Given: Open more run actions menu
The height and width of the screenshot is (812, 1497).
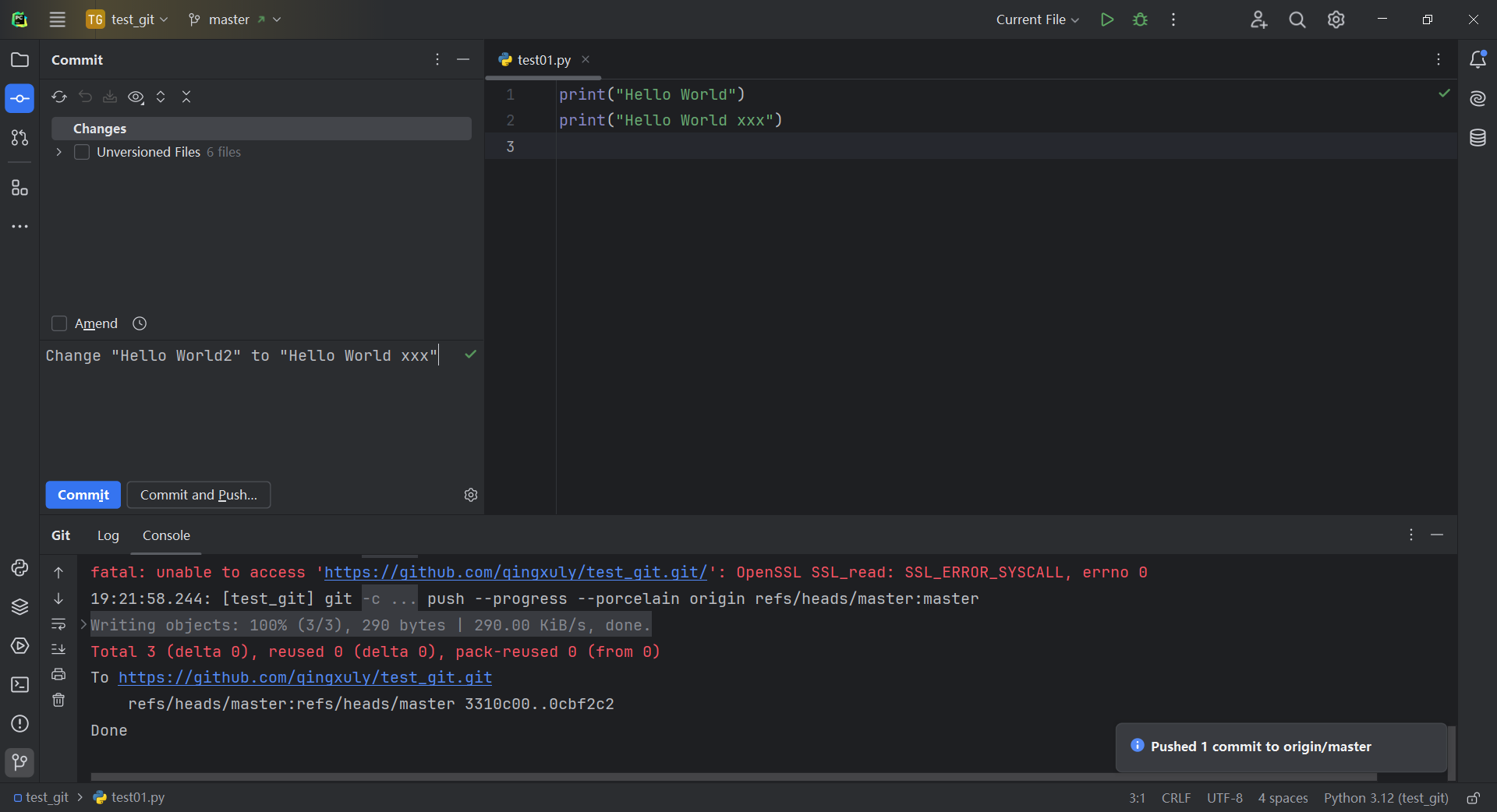Looking at the screenshot, I should click(x=1173, y=19).
